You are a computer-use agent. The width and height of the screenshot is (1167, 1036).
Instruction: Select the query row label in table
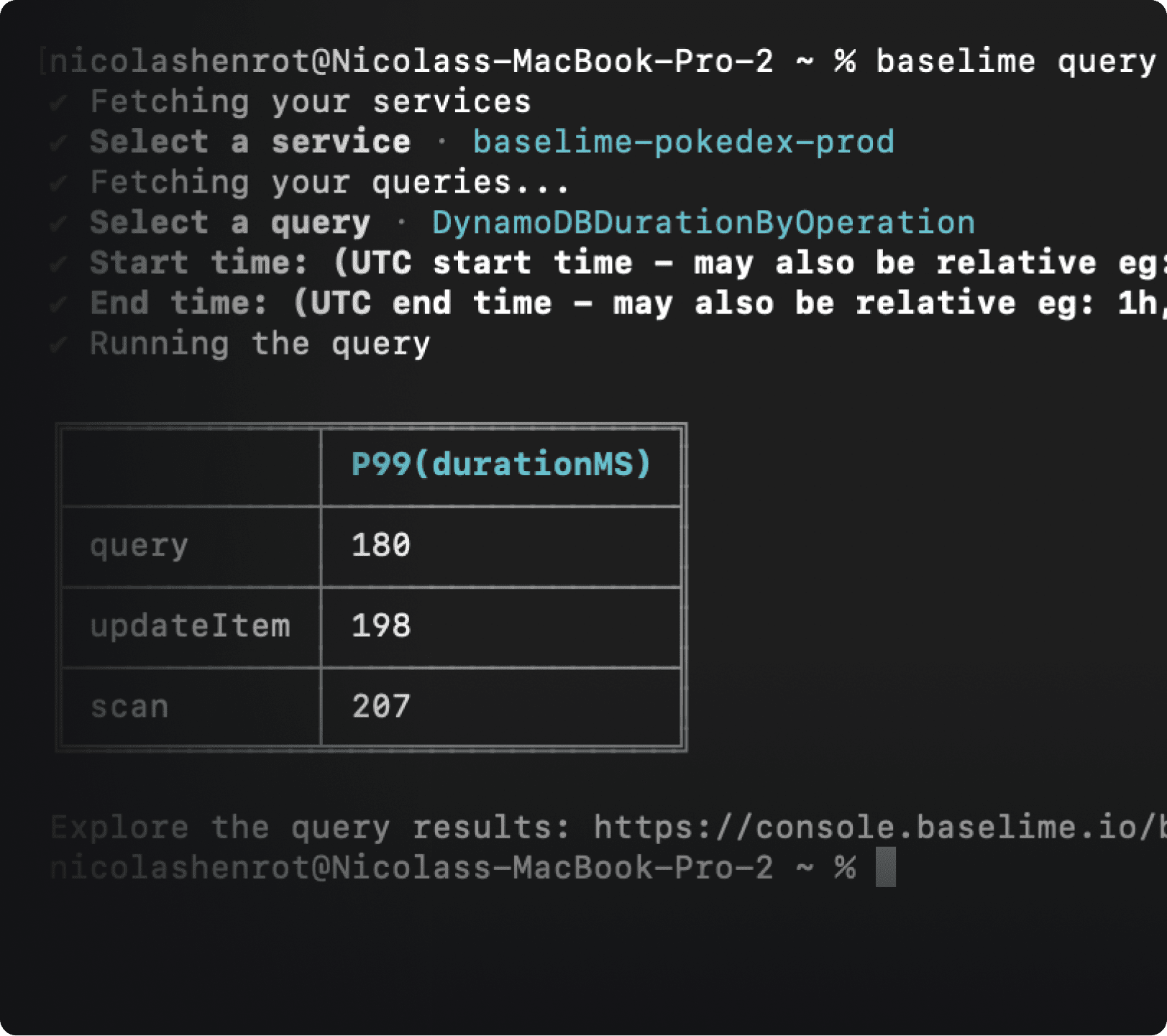139,545
